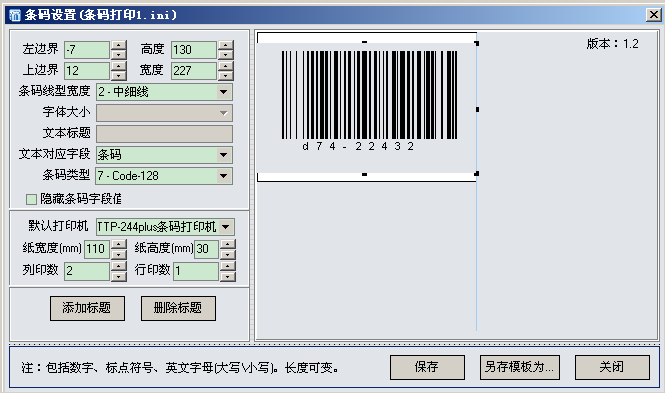This screenshot has width=665, height=393.
Task: Select the barcode image in preview
Action: click(x=369, y=95)
